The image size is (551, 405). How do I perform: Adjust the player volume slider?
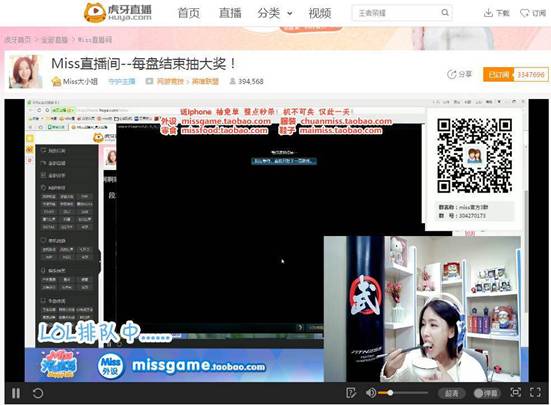(x=403, y=393)
